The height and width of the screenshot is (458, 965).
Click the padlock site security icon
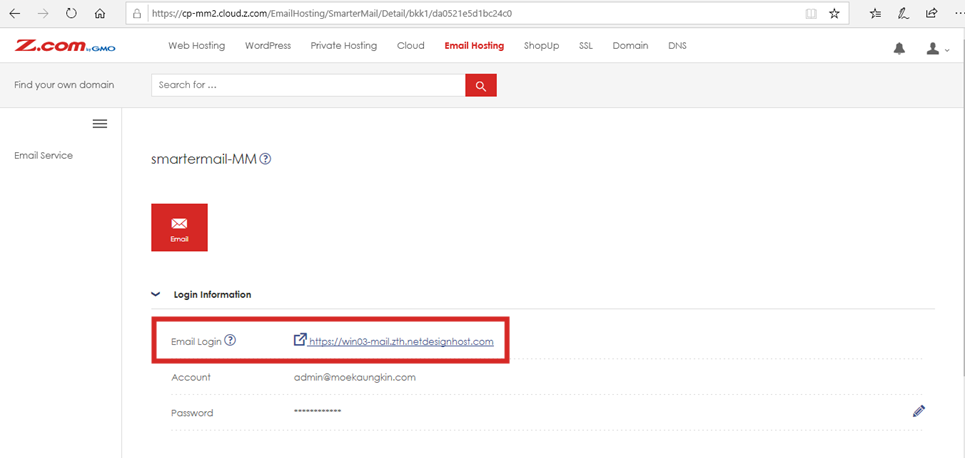coord(137,13)
